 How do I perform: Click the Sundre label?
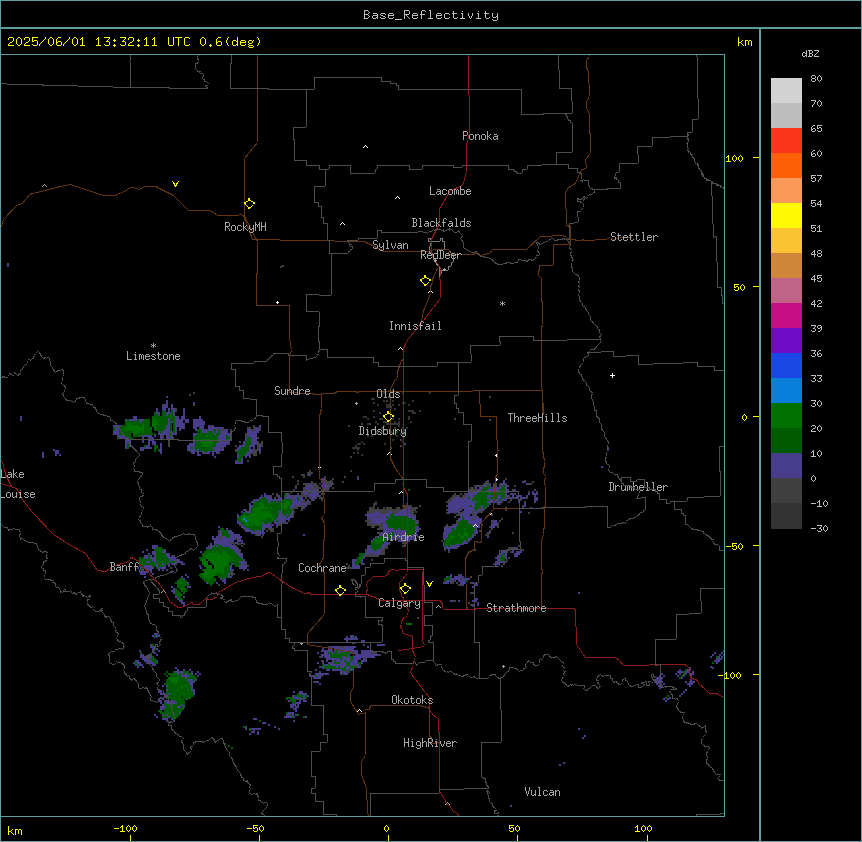[292, 391]
